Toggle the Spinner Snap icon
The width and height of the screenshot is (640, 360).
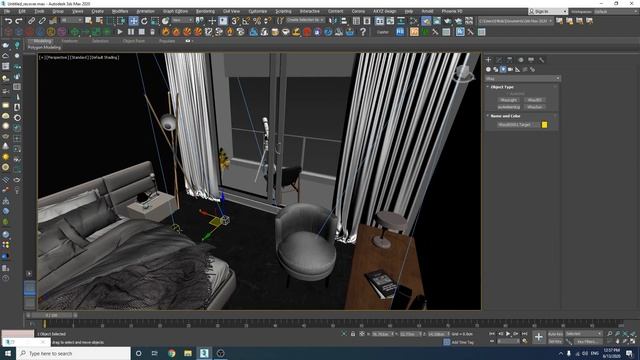267,20
